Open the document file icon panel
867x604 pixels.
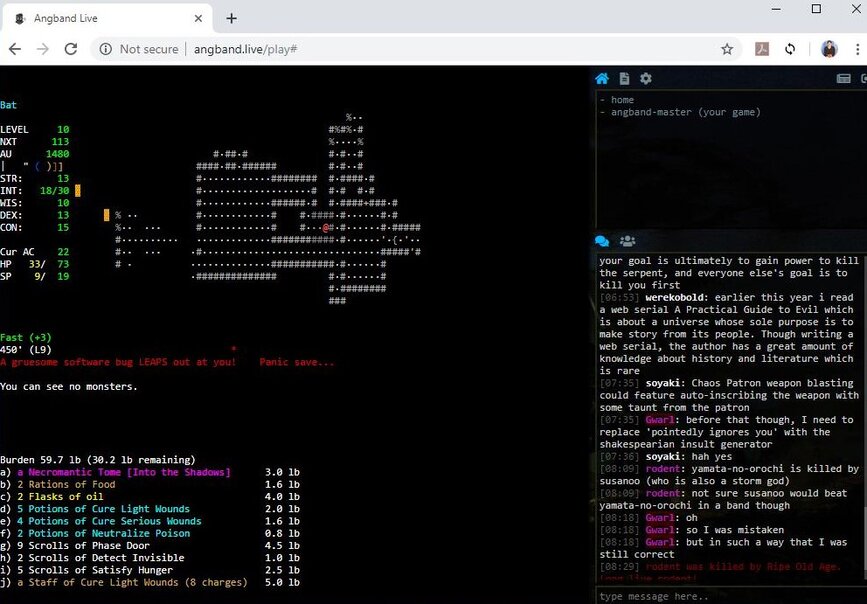click(624, 78)
